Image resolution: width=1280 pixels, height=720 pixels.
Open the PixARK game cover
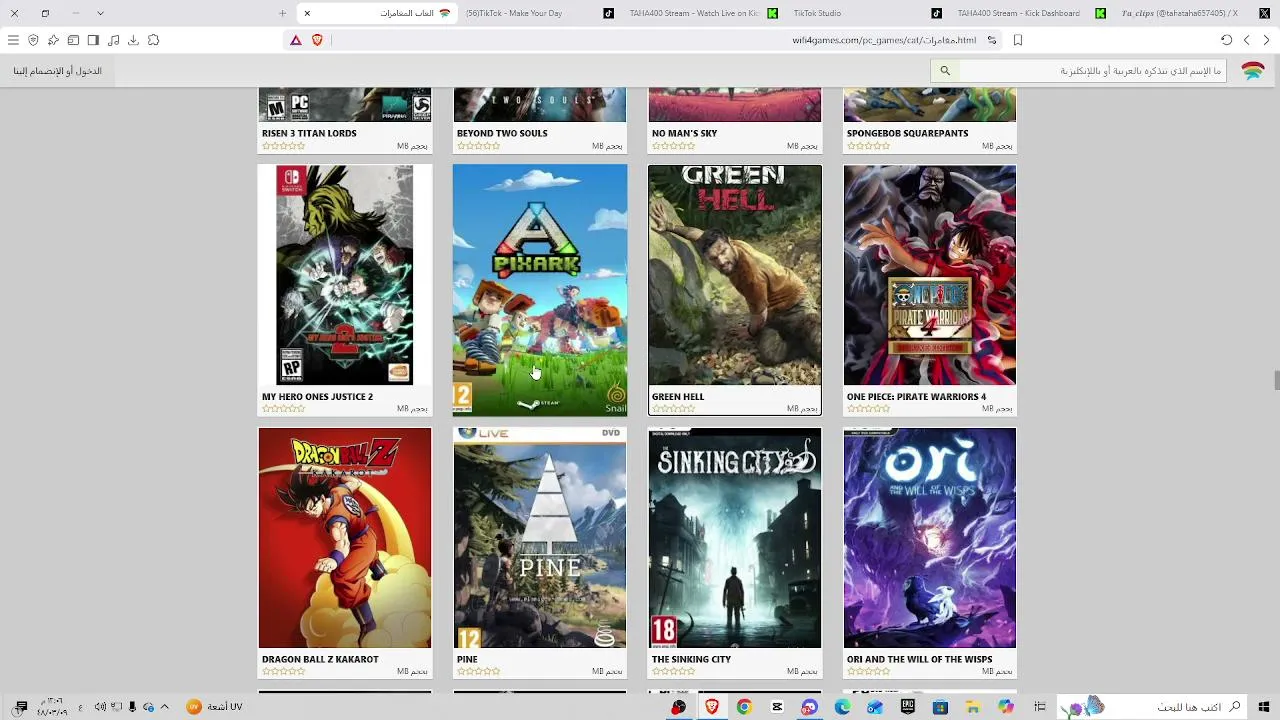tap(540, 290)
